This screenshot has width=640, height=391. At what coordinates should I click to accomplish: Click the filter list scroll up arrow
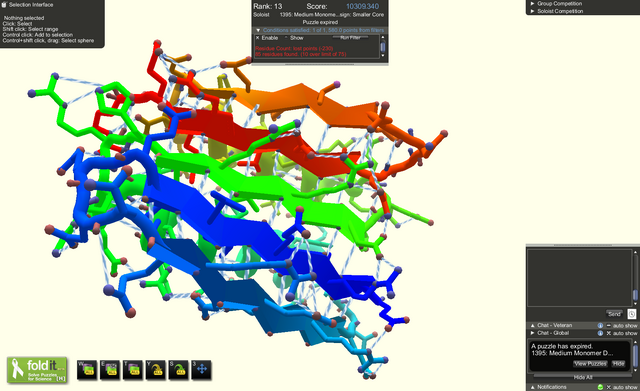[382, 37]
